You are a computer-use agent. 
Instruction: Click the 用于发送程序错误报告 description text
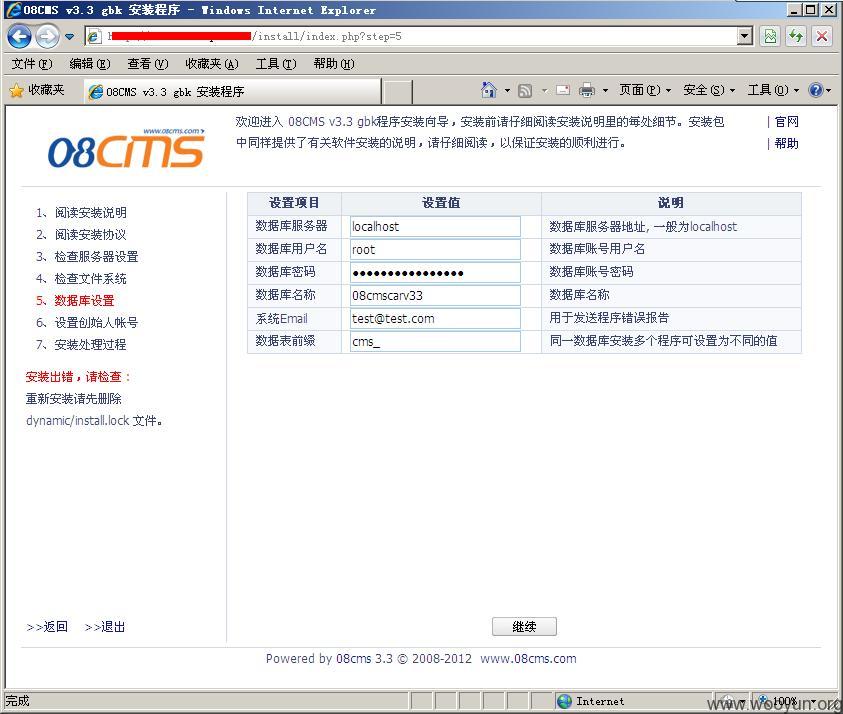609,318
